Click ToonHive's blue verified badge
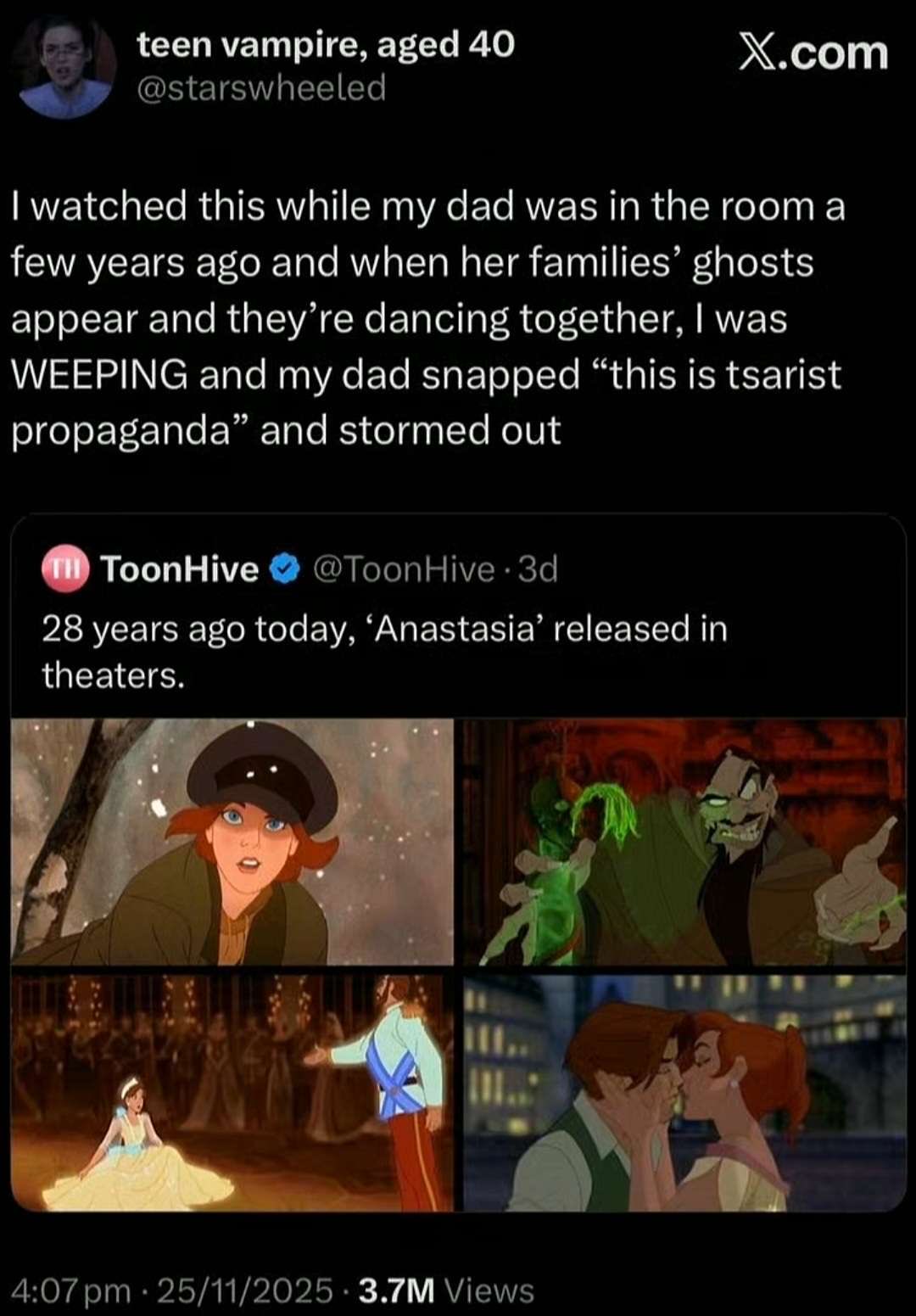The image size is (916, 1316). [x=286, y=568]
